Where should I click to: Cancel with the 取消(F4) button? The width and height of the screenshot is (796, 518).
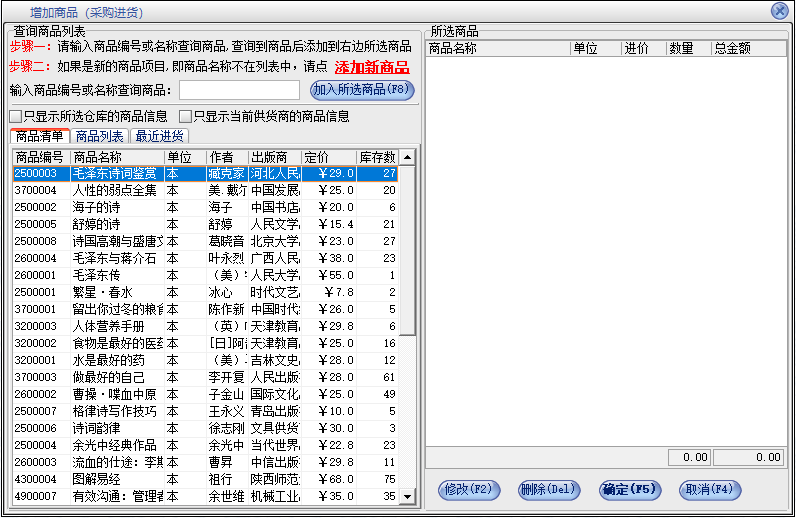(710, 490)
